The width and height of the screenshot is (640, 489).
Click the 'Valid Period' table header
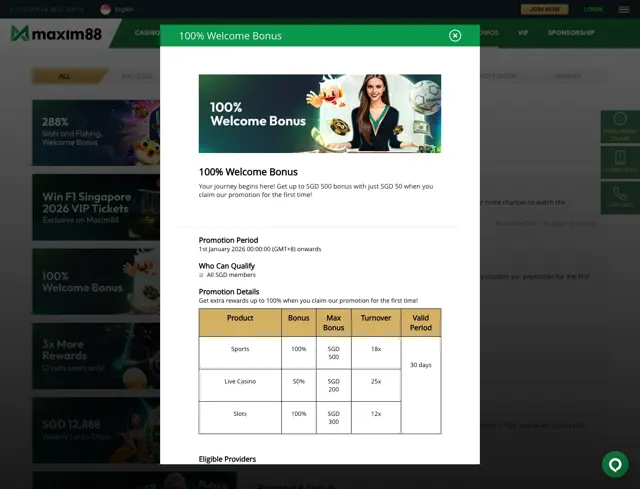click(x=421, y=322)
